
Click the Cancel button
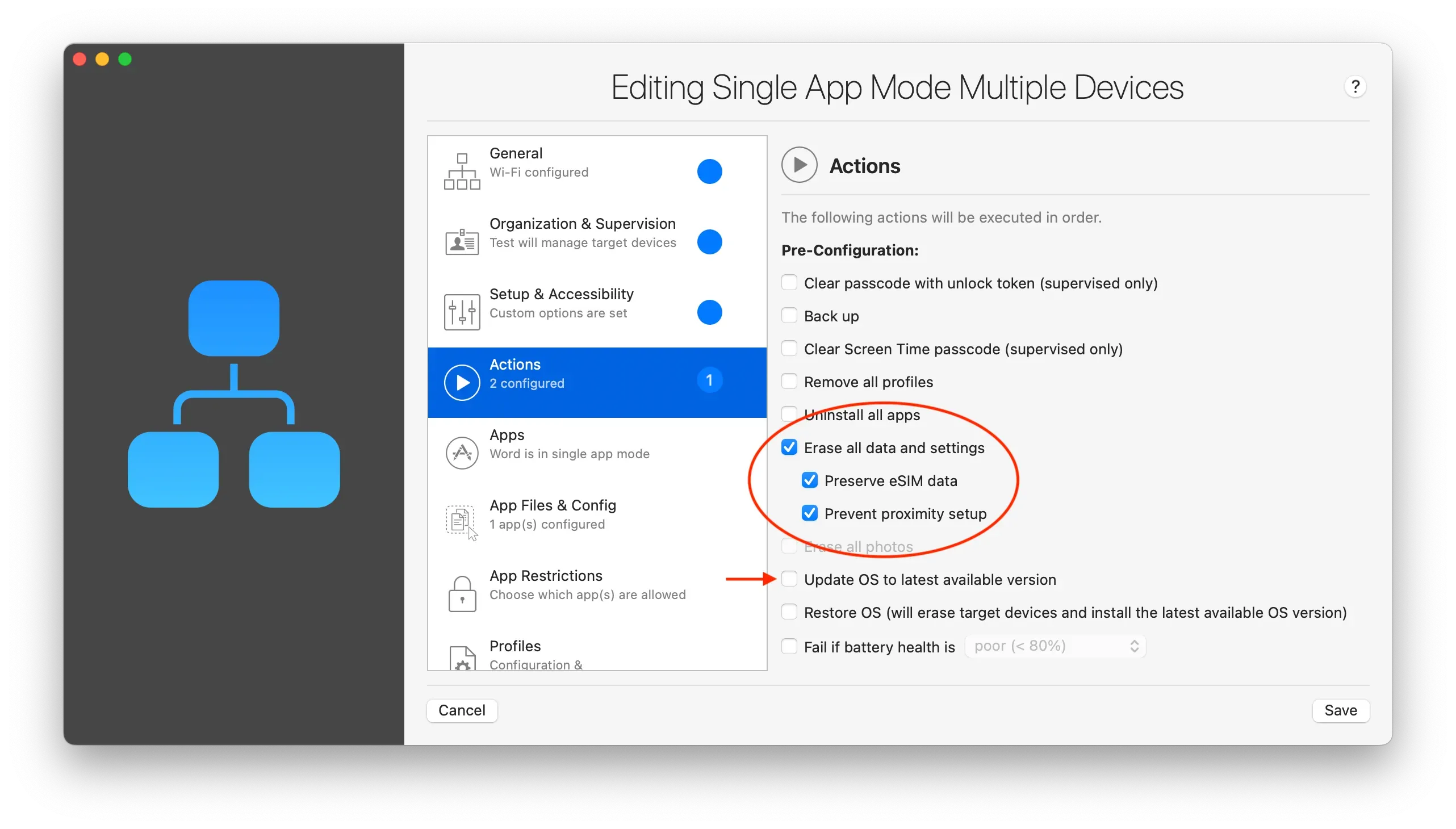[x=462, y=710]
